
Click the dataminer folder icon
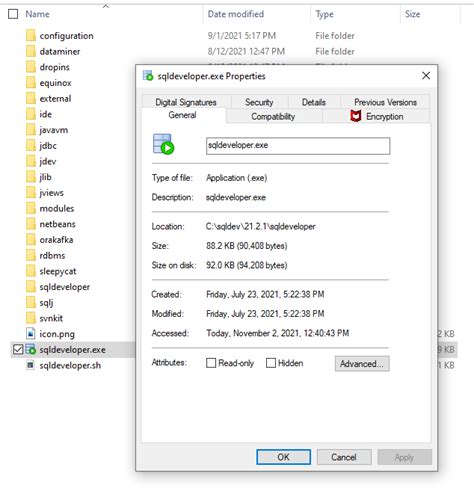pyautogui.click(x=31, y=51)
